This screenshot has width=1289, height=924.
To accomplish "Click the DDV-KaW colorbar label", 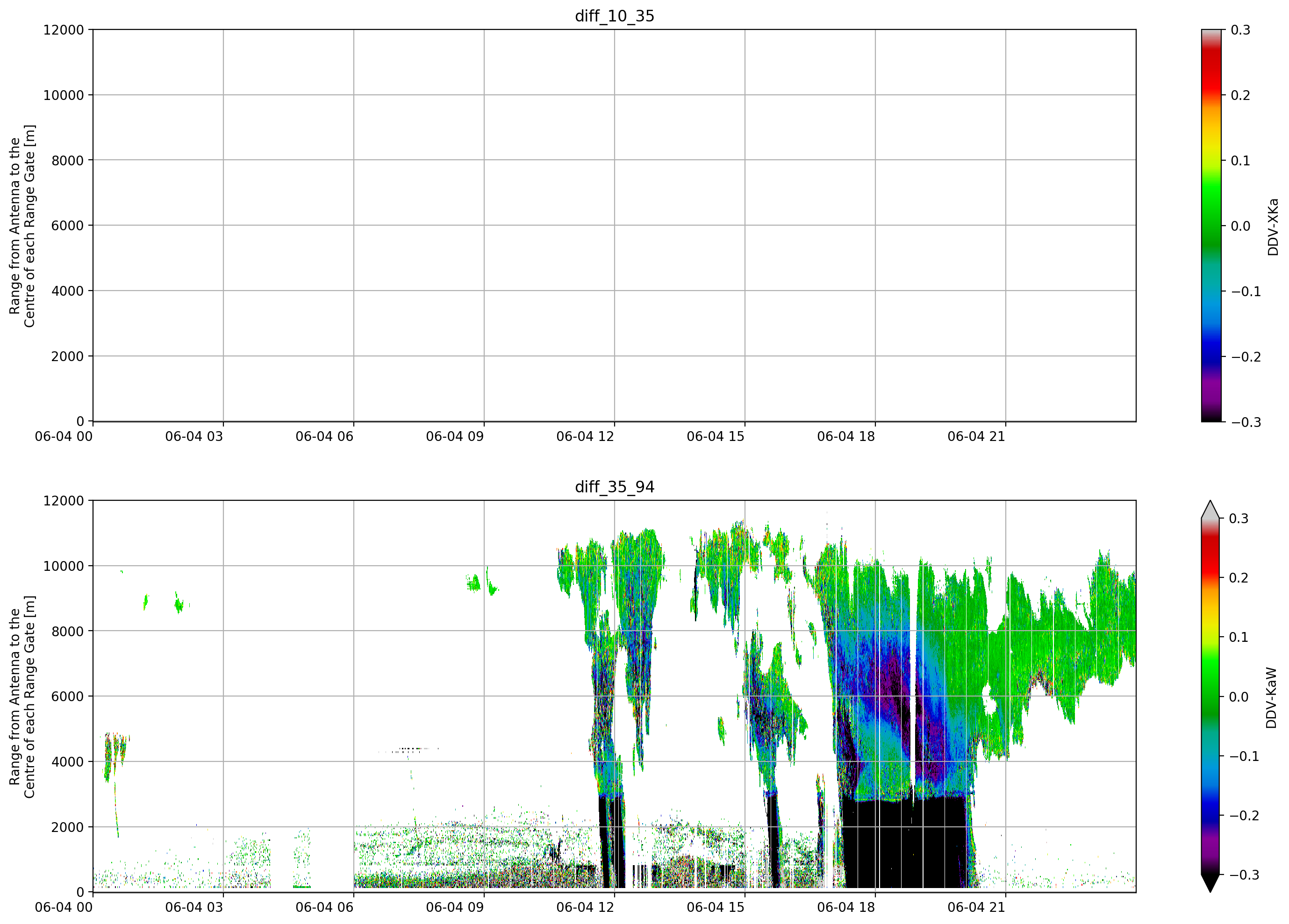I will click(x=1271, y=698).
